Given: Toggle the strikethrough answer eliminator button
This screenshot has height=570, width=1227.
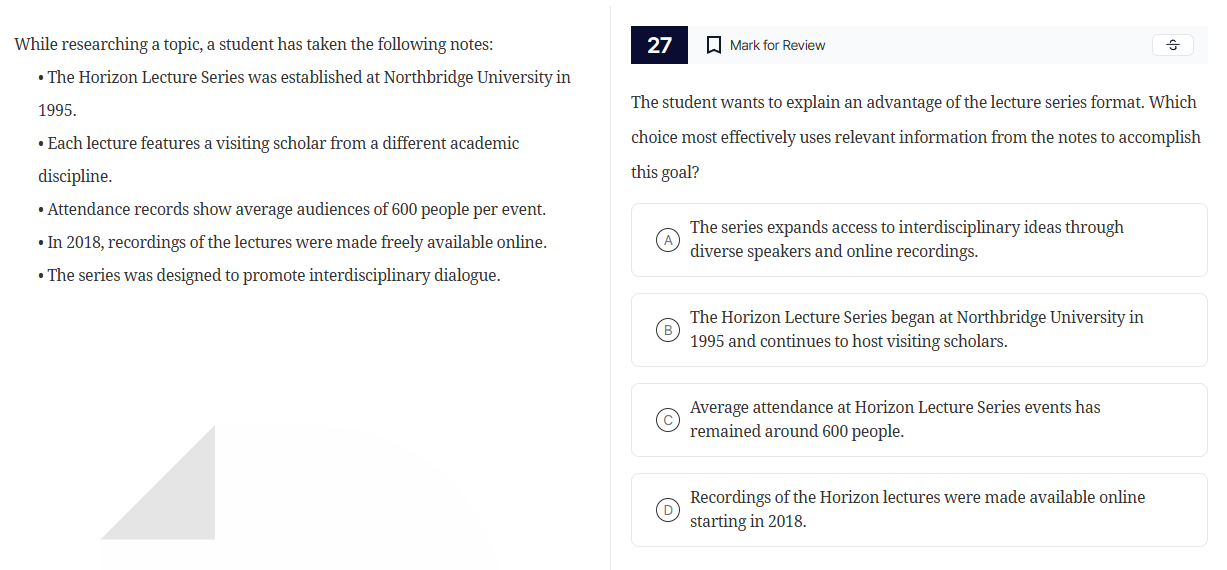Looking at the screenshot, I should [x=1172, y=45].
